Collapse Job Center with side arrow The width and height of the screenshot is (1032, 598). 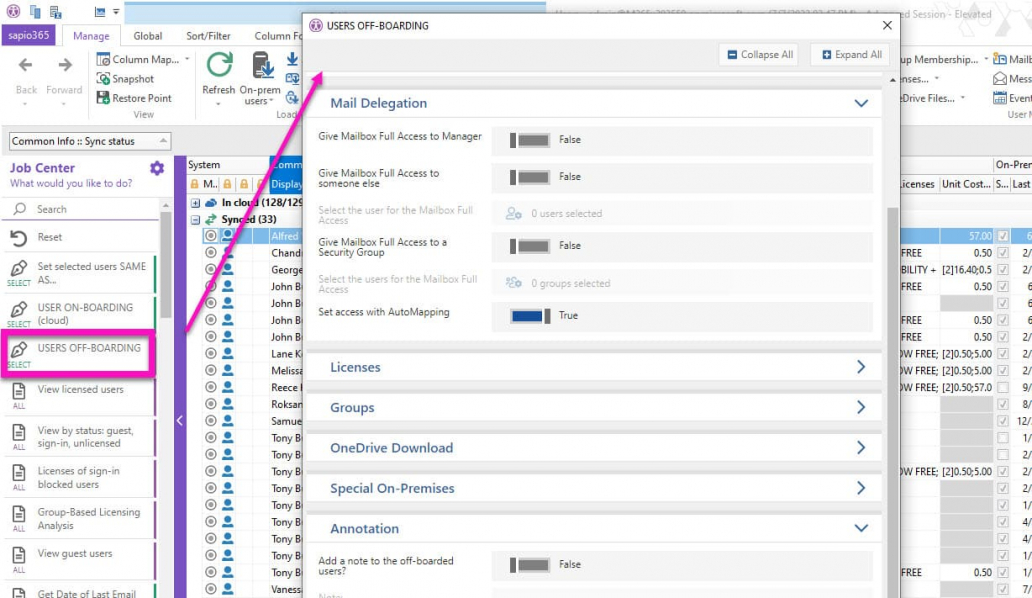(180, 420)
